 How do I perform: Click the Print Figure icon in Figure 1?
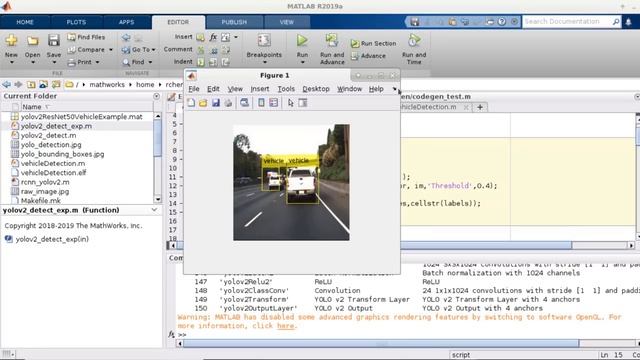pyautogui.click(x=228, y=103)
